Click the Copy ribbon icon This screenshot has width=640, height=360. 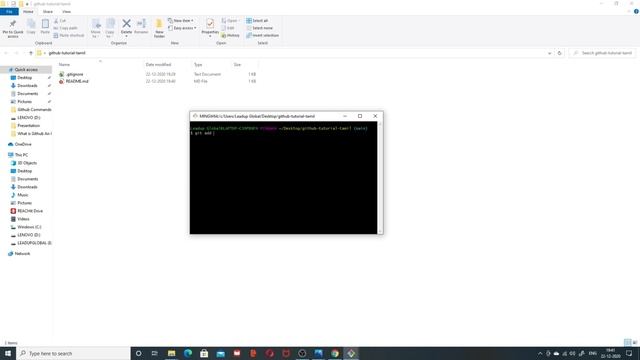coord(31,27)
